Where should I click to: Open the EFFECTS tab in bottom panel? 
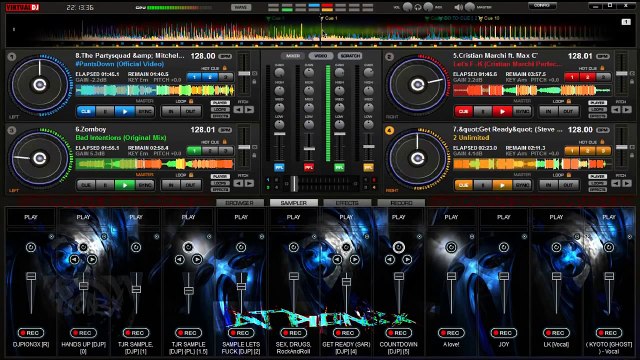point(347,202)
